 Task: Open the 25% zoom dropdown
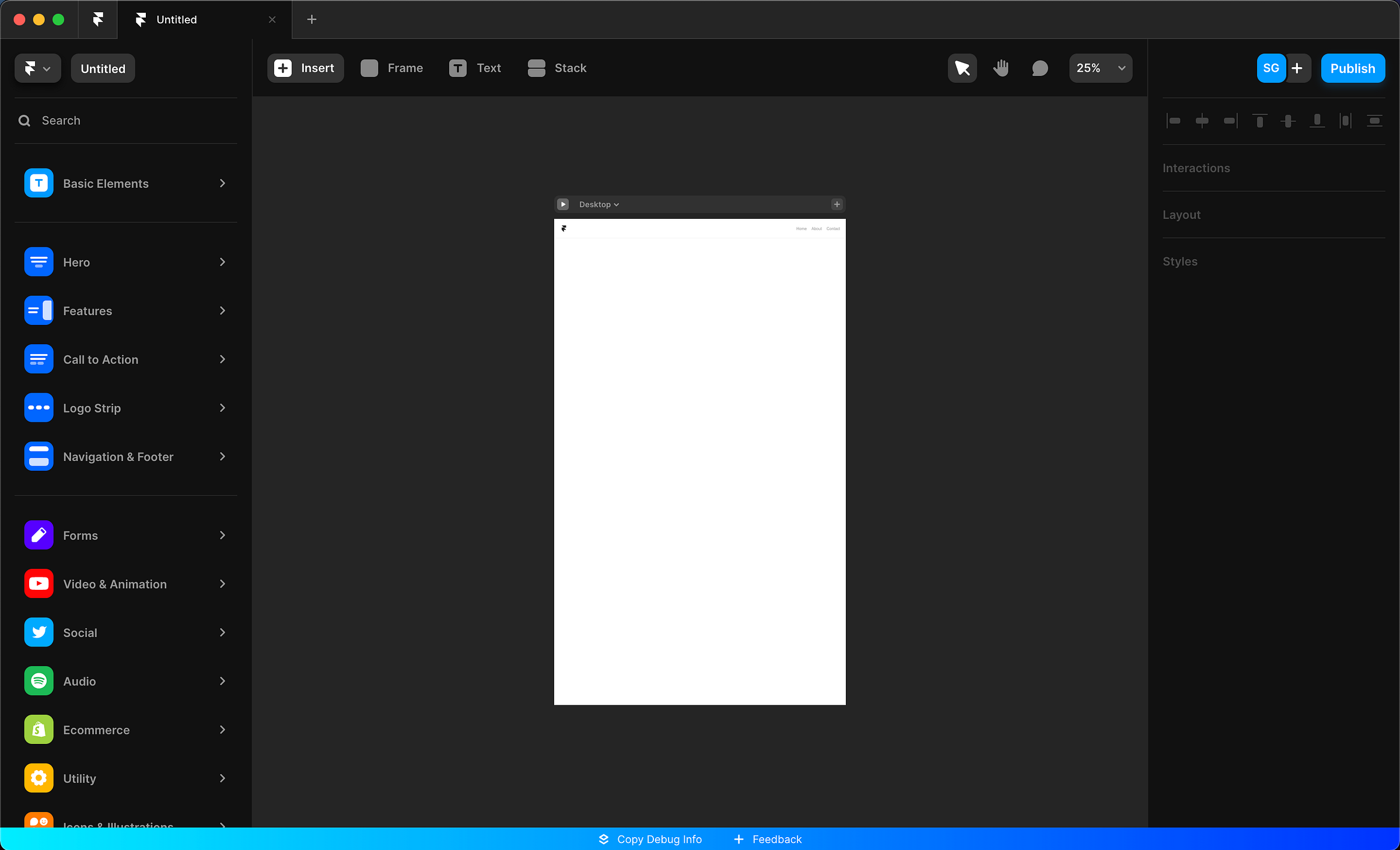(x=1100, y=68)
